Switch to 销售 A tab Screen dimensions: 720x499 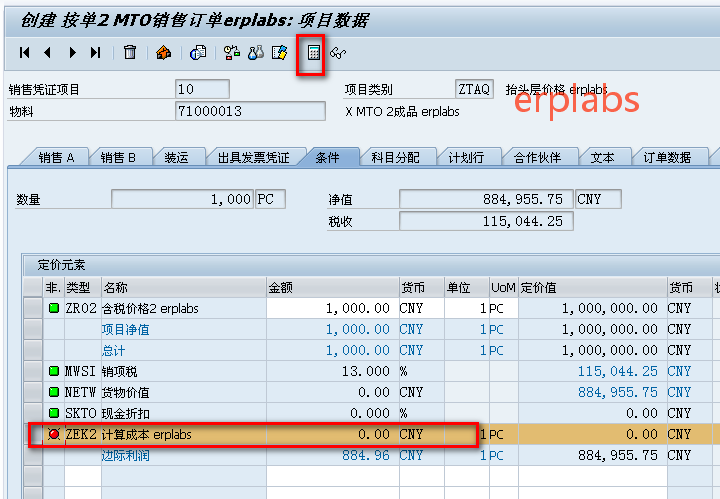tap(56, 158)
